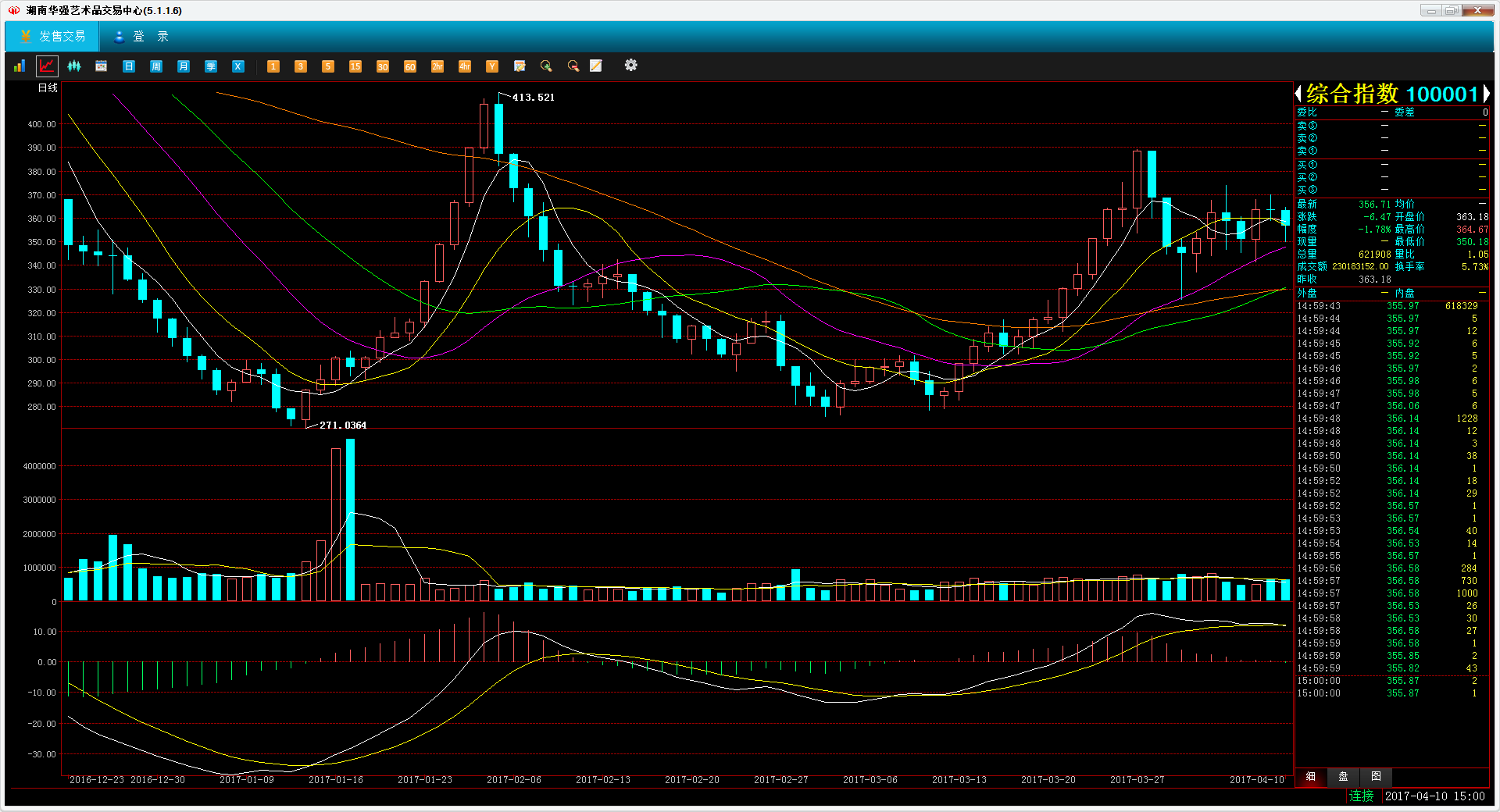The image size is (1500, 812).
Task: Select the red line chart icon
Action: [x=48, y=66]
